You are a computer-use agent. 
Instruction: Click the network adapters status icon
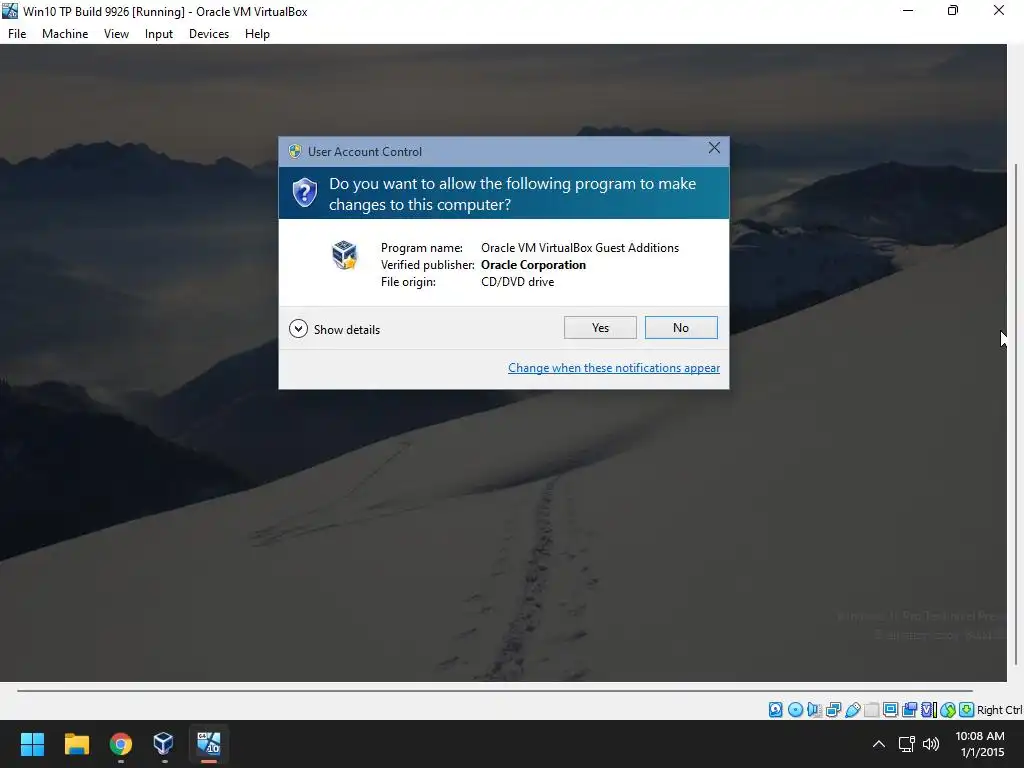point(833,710)
